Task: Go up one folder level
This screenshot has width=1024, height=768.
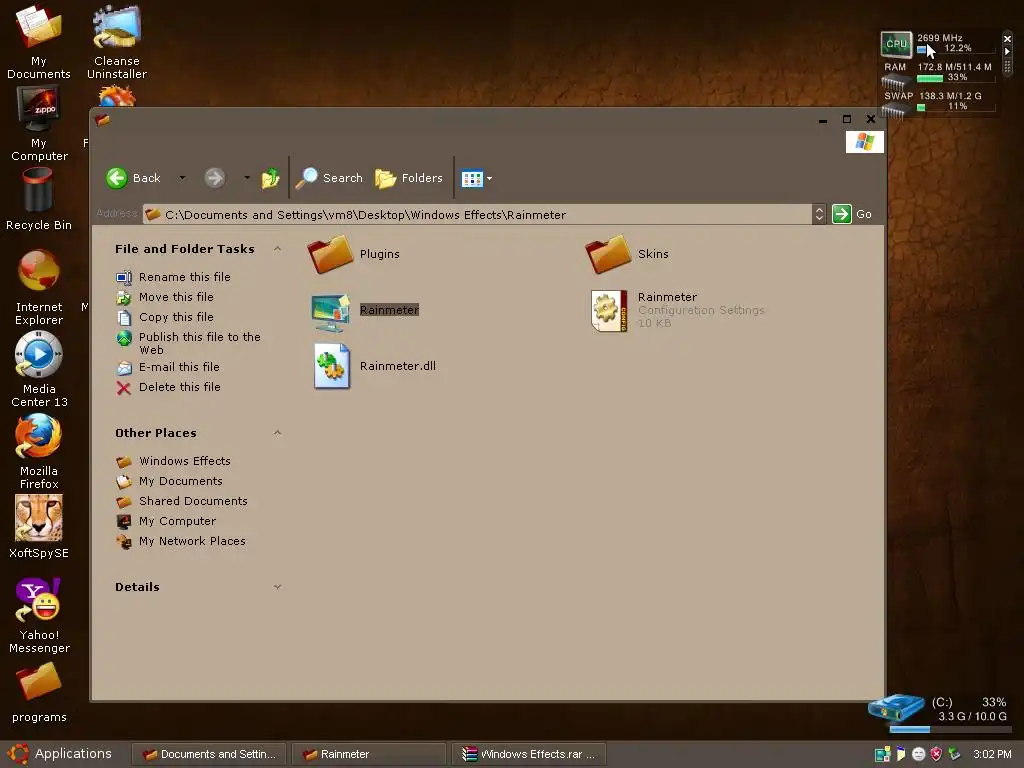Action: [270, 178]
